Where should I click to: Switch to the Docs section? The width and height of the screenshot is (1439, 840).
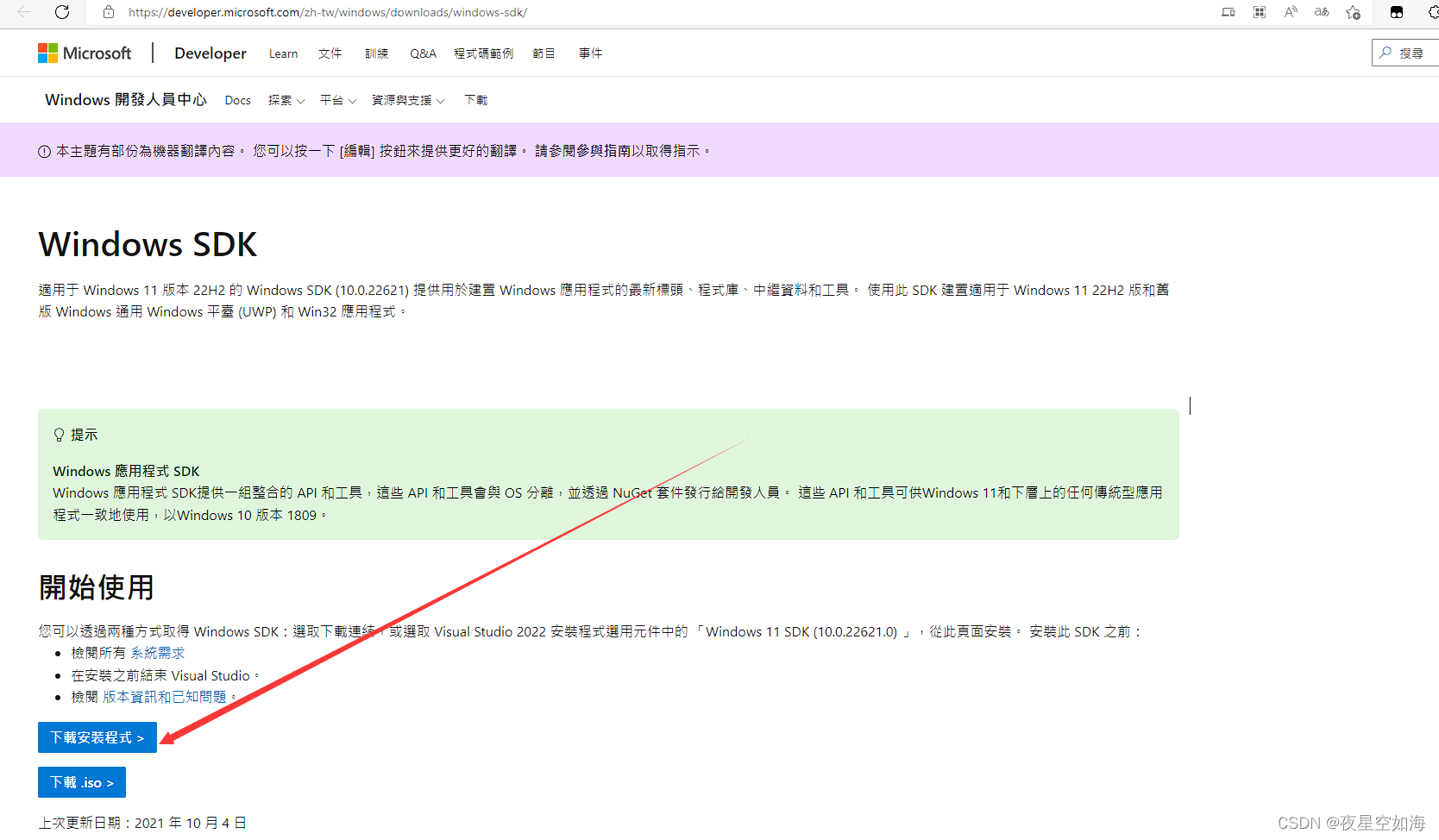[237, 100]
